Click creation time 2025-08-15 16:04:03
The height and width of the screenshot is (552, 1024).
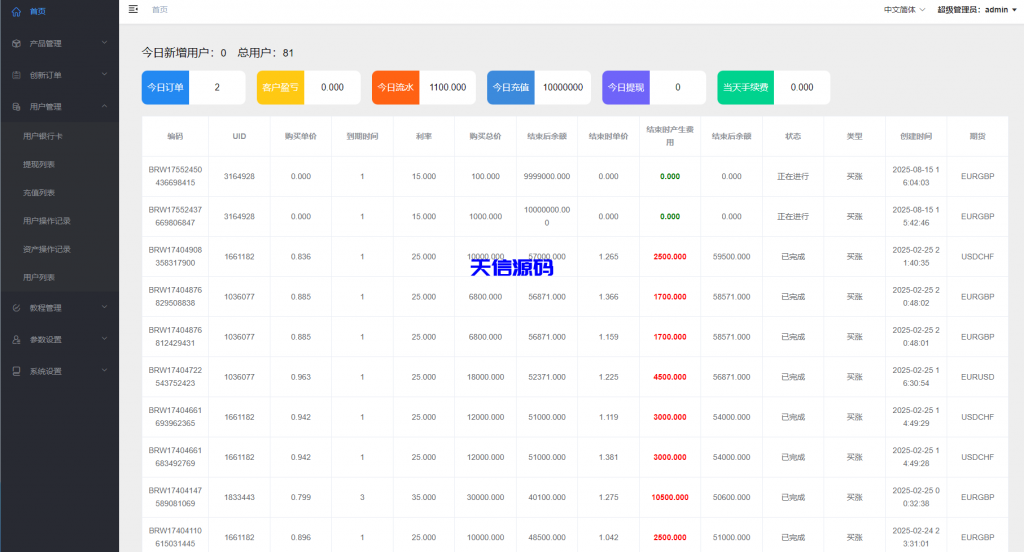(x=916, y=176)
